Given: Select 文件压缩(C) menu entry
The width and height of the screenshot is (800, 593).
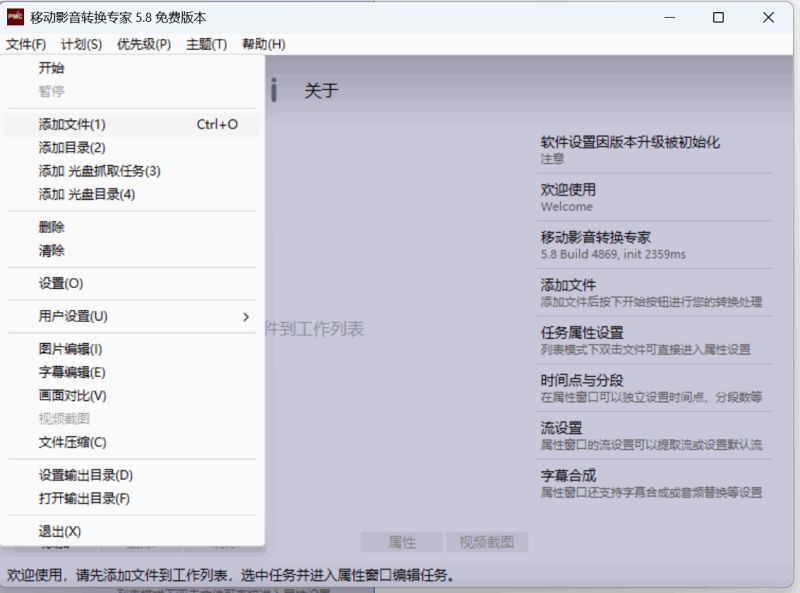Looking at the screenshot, I should [132, 442].
